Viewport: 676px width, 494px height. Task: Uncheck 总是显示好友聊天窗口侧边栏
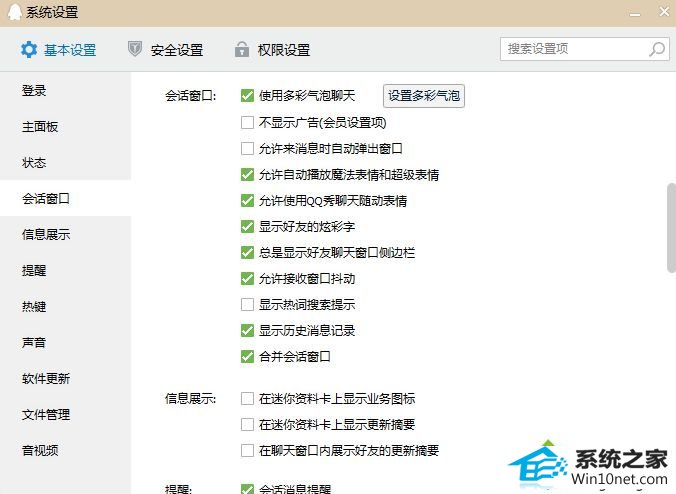point(247,253)
